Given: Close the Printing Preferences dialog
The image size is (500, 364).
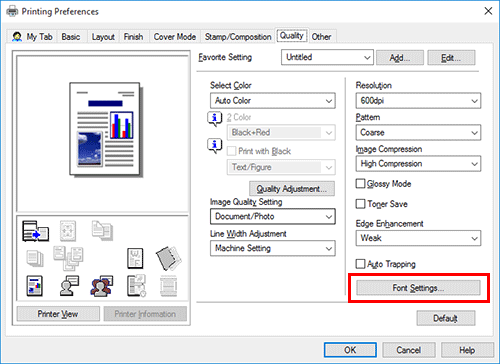Looking at the screenshot, I should (x=488, y=11).
